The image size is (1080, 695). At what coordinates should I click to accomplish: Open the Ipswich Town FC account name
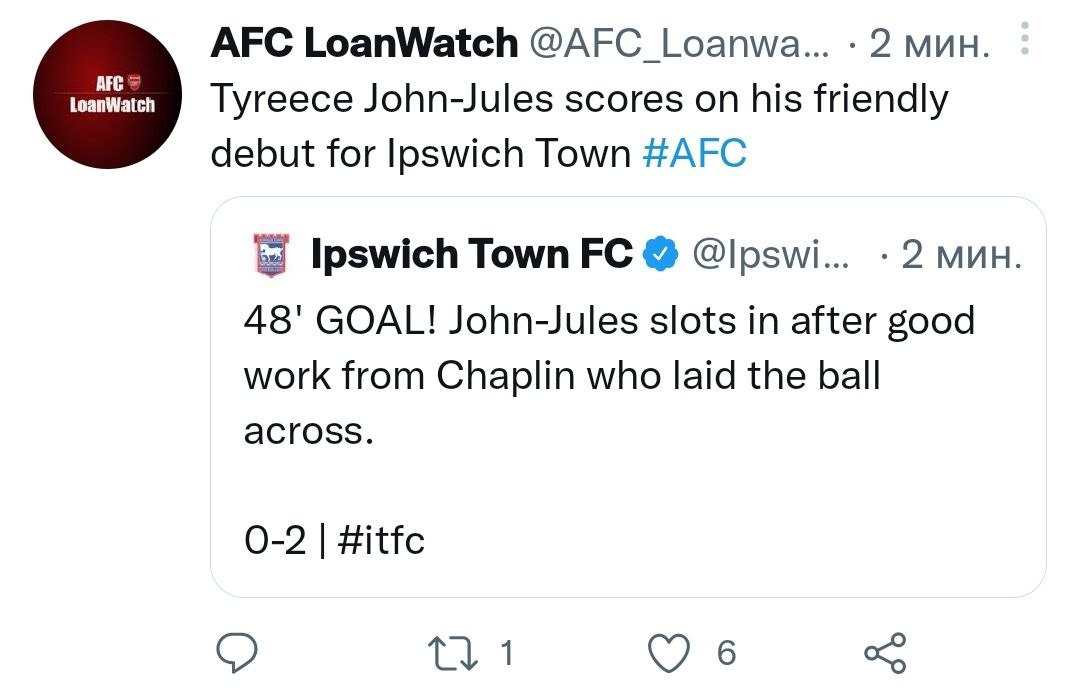coord(472,256)
